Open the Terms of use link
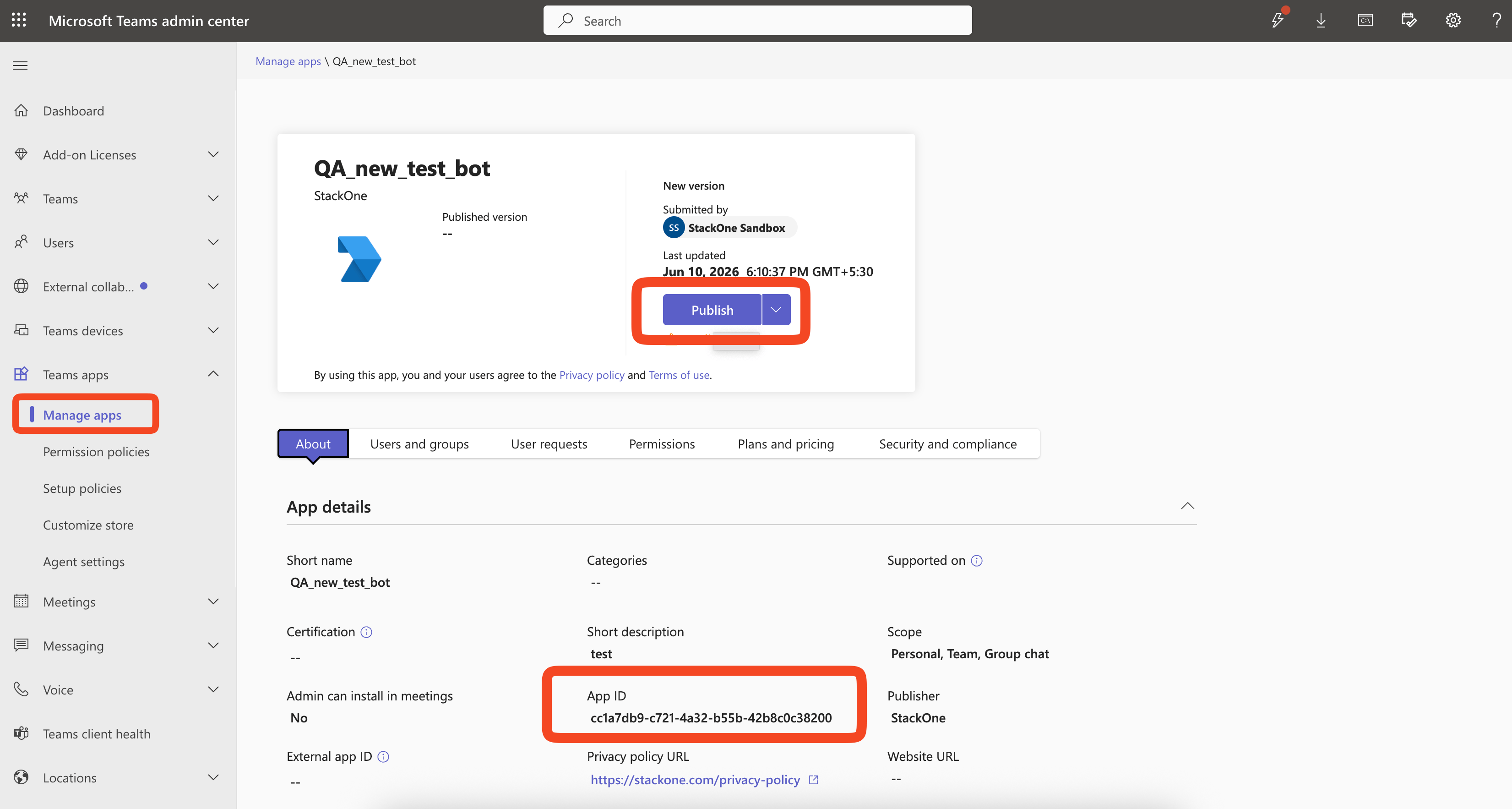 (x=679, y=375)
